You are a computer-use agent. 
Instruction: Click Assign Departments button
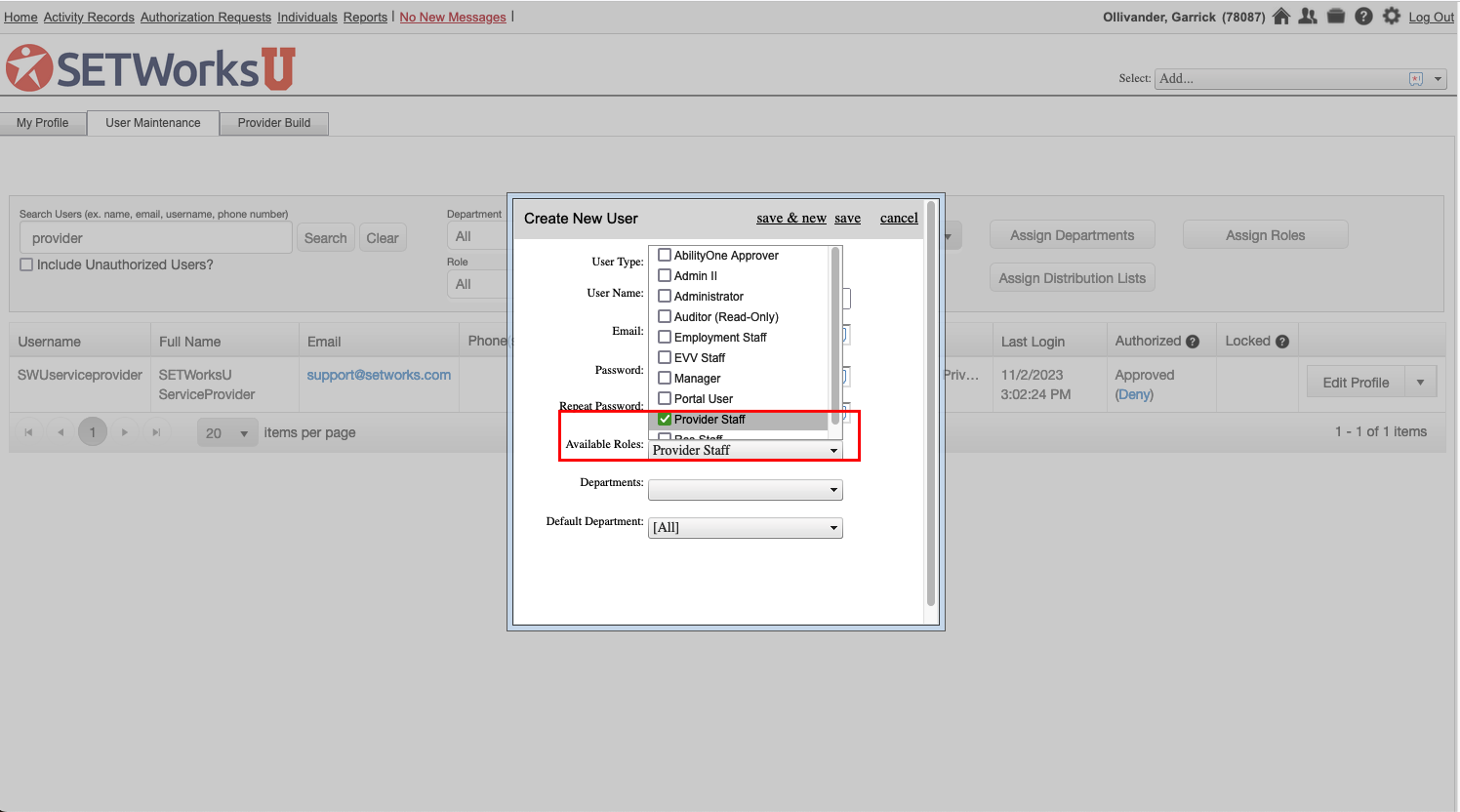[1073, 235]
